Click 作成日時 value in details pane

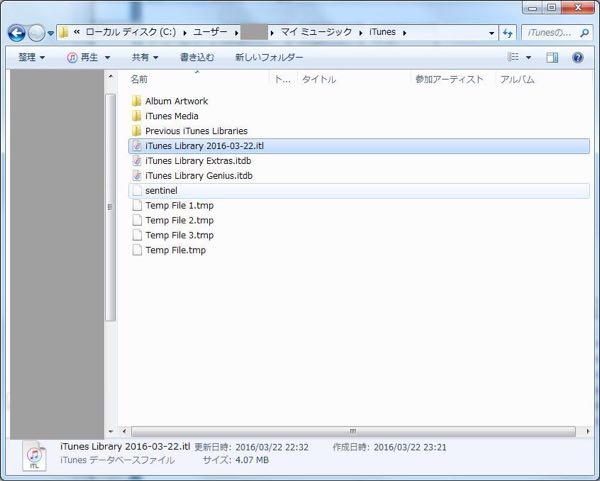[410, 447]
